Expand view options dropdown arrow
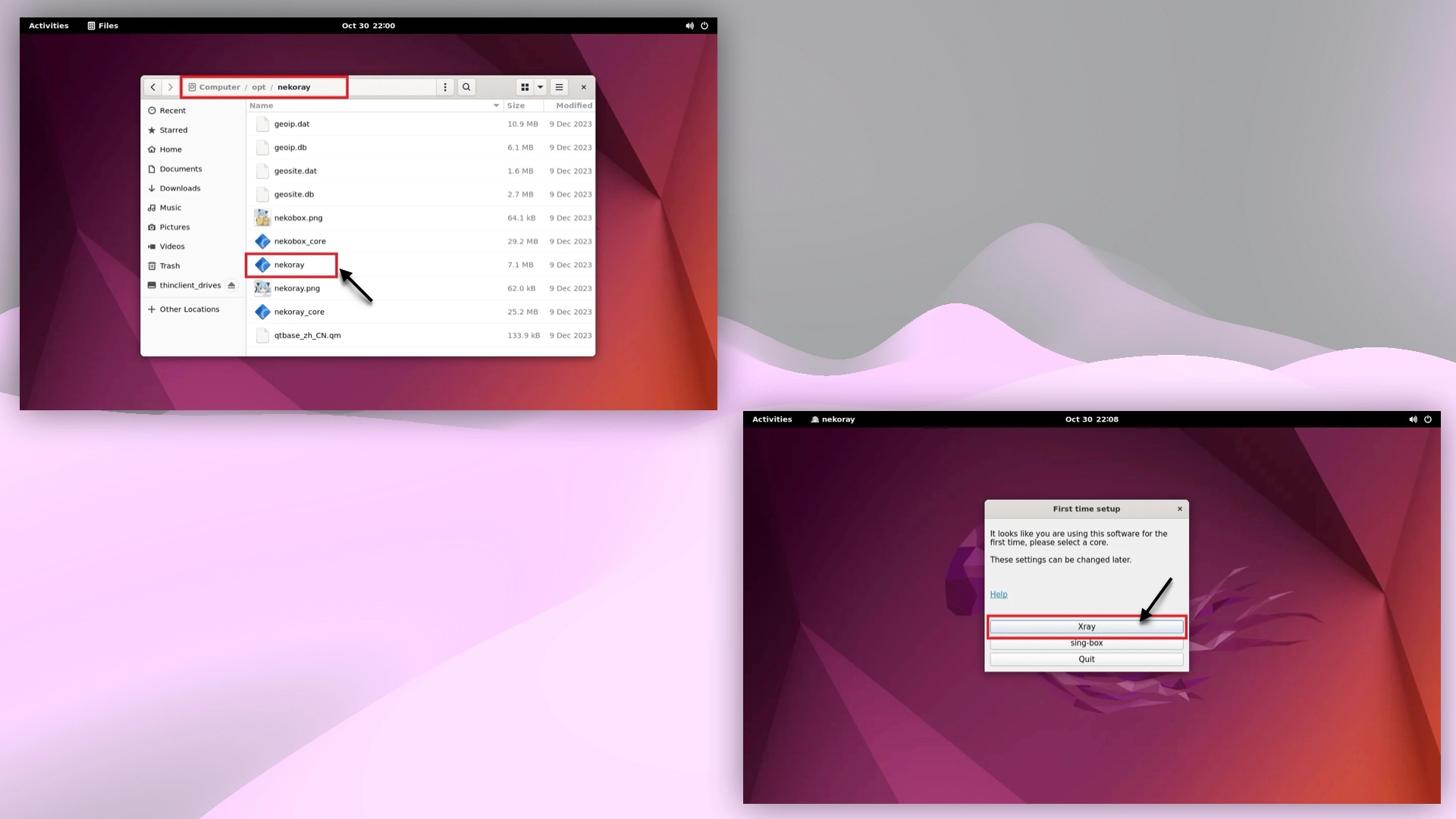Image resolution: width=1456 pixels, height=819 pixels. point(541,87)
